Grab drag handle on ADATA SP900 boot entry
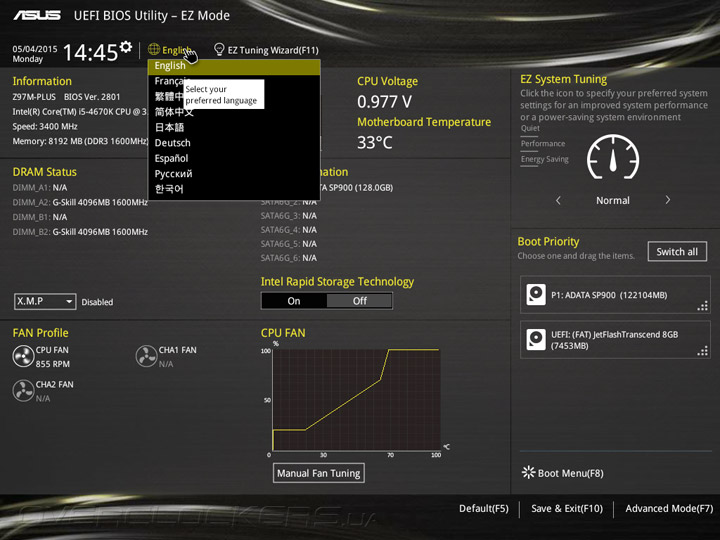Screen dimensions: 720x540 (703, 306)
